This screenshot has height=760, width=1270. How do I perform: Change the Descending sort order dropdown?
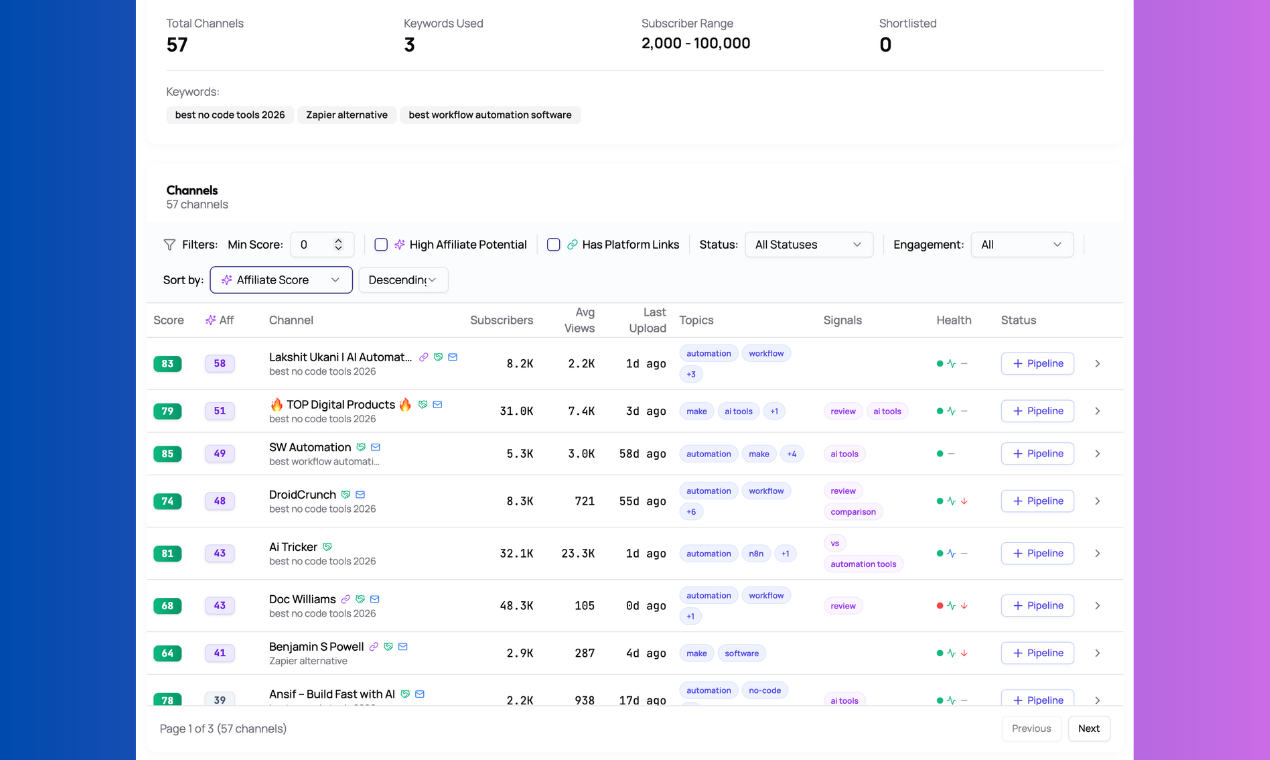point(403,280)
